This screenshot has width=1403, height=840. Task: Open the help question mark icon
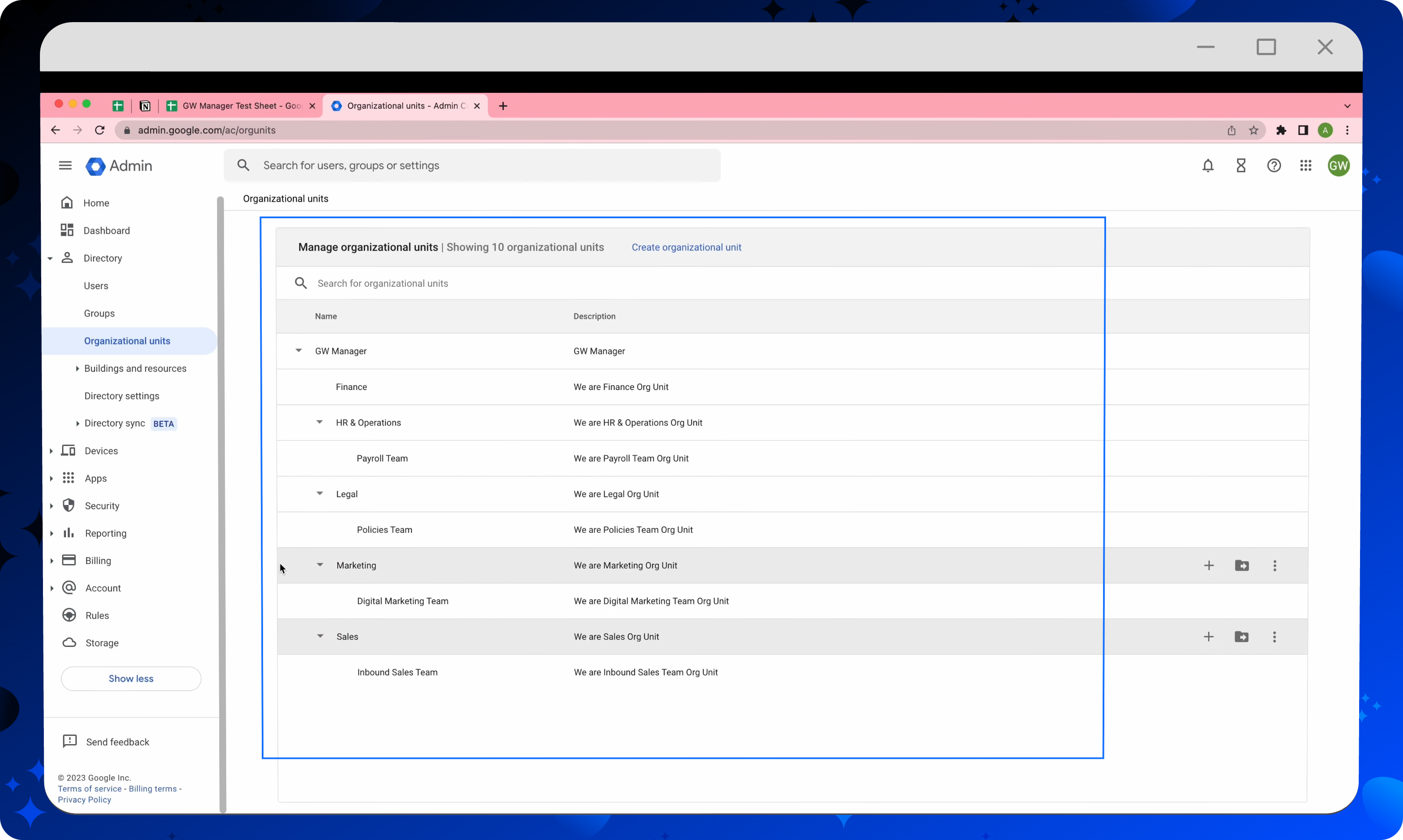(x=1273, y=165)
